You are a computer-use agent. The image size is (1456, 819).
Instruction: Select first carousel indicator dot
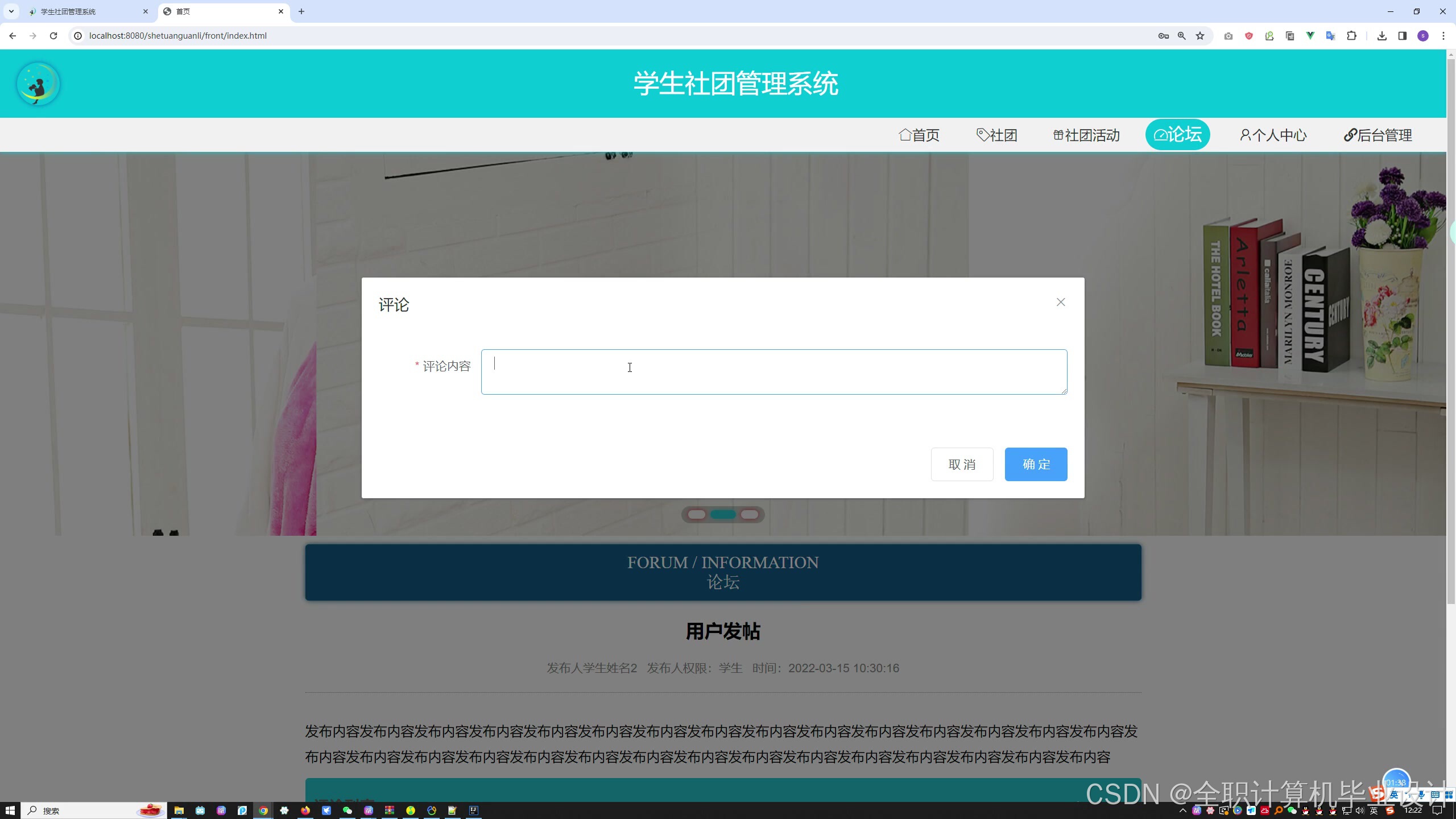697,515
